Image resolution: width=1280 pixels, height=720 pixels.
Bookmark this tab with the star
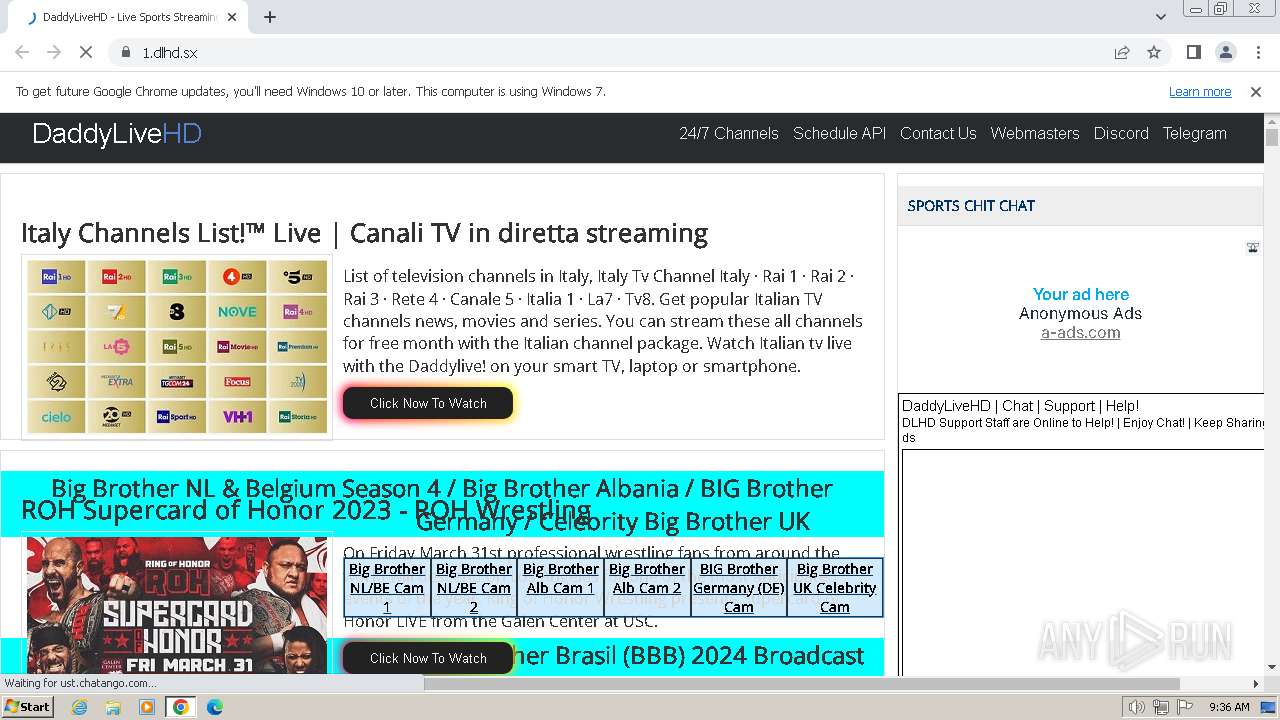[x=1154, y=52]
